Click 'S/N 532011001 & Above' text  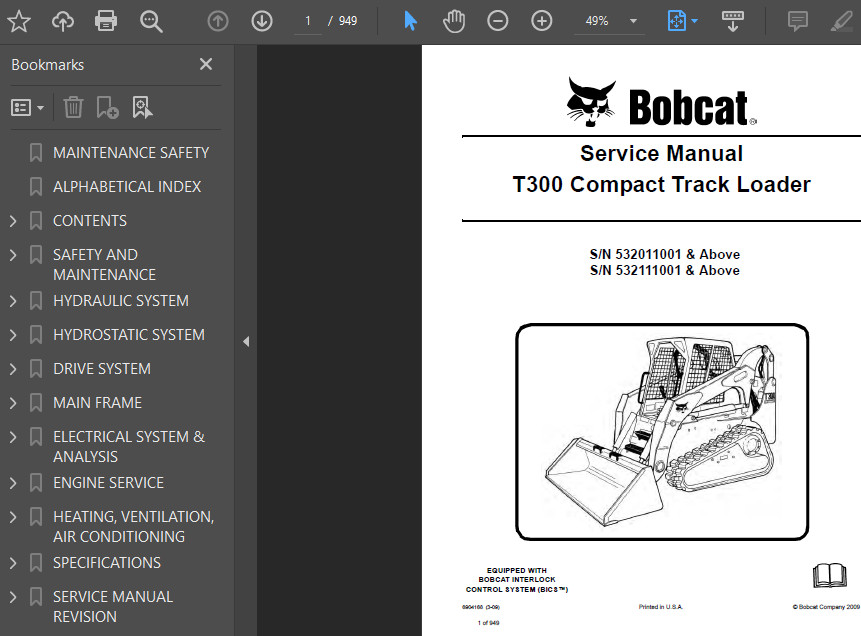[664, 254]
